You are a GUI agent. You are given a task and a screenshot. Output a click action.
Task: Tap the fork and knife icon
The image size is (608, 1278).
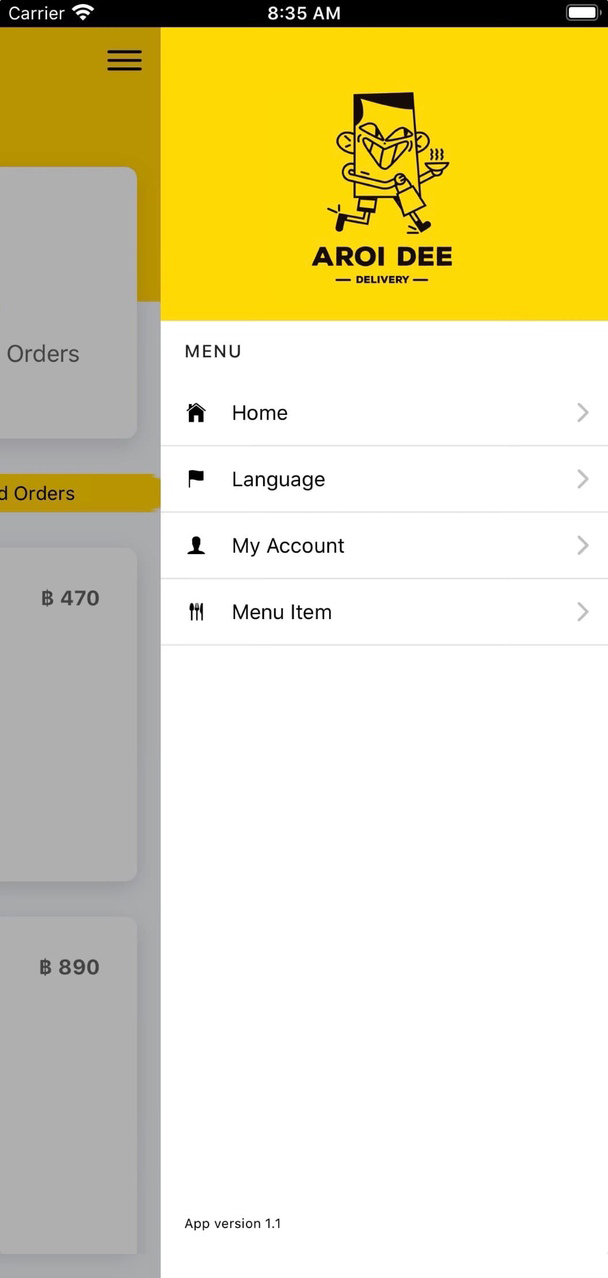click(x=196, y=612)
